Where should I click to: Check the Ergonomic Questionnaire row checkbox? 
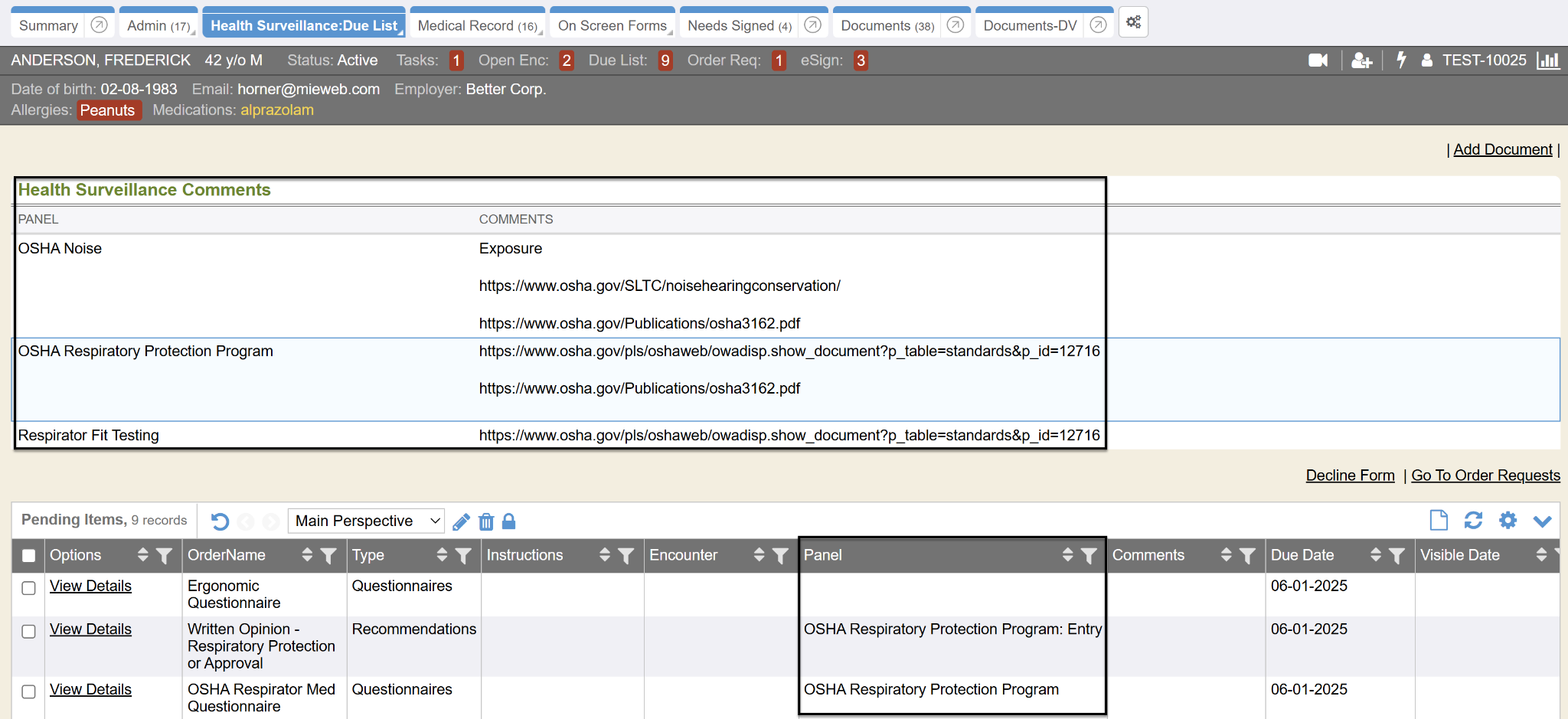[x=29, y=588]
